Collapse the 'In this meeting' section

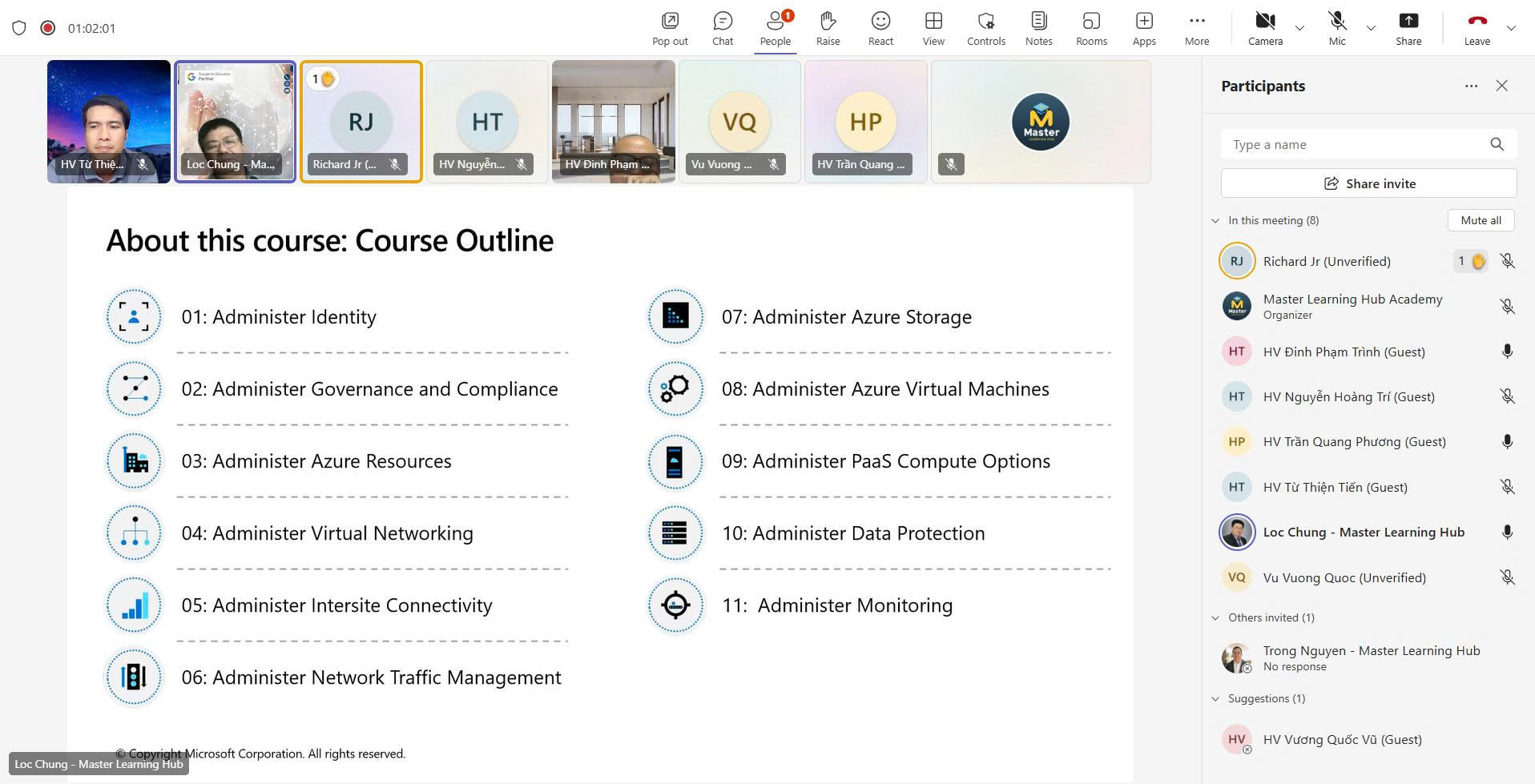click(1215, 220)
